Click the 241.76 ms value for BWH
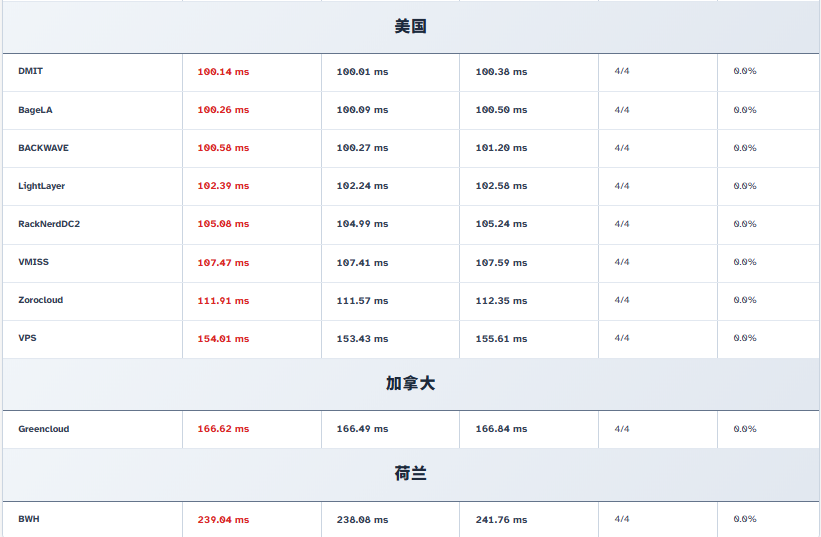Screen dimensions: 821x537 pos(501,520)
